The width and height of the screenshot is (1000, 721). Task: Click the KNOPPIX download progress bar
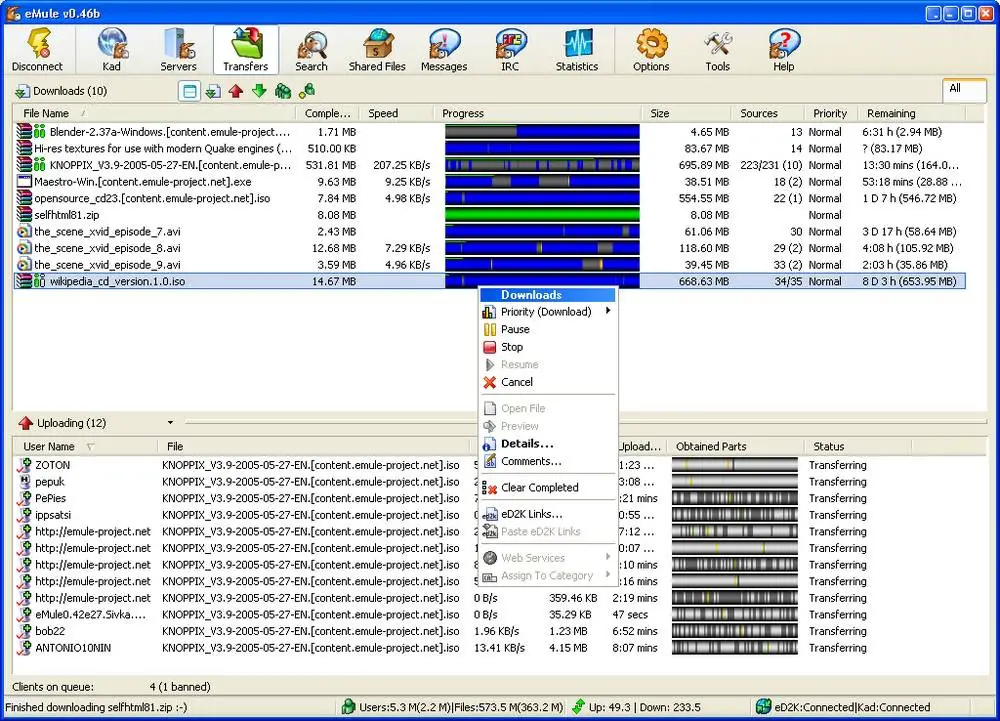pos(542,165)
